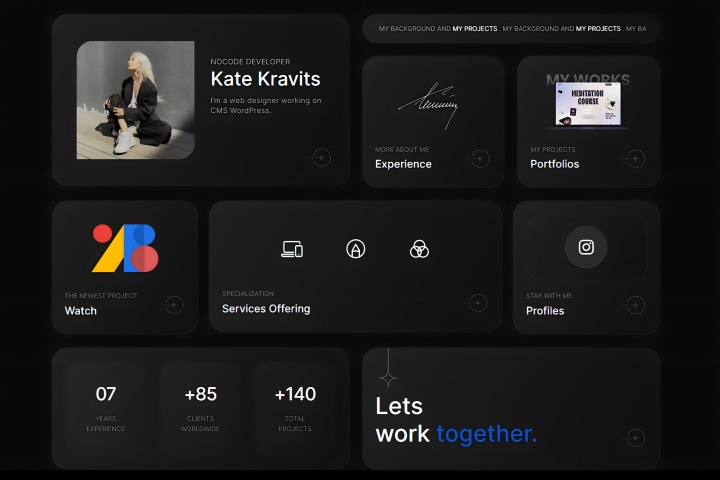Click the MY WORKS heading text

tap(588, 79)
